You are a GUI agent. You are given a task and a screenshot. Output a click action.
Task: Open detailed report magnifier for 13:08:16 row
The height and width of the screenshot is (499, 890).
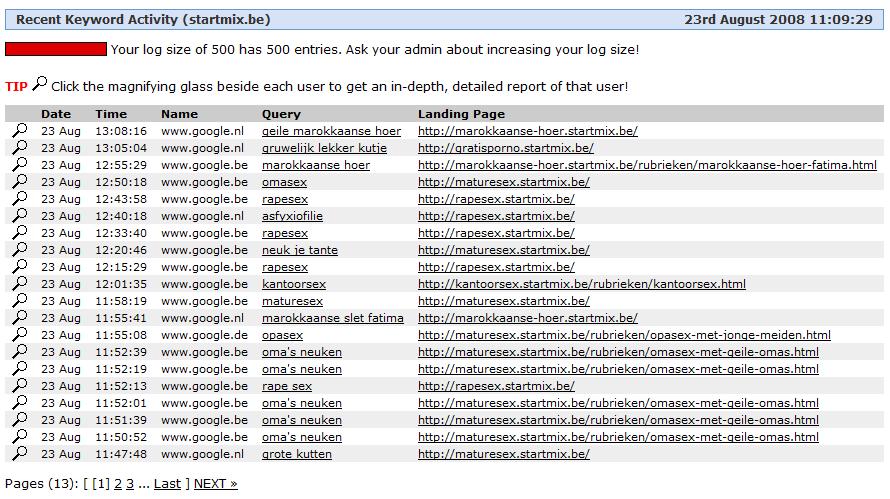click(19, 131)
